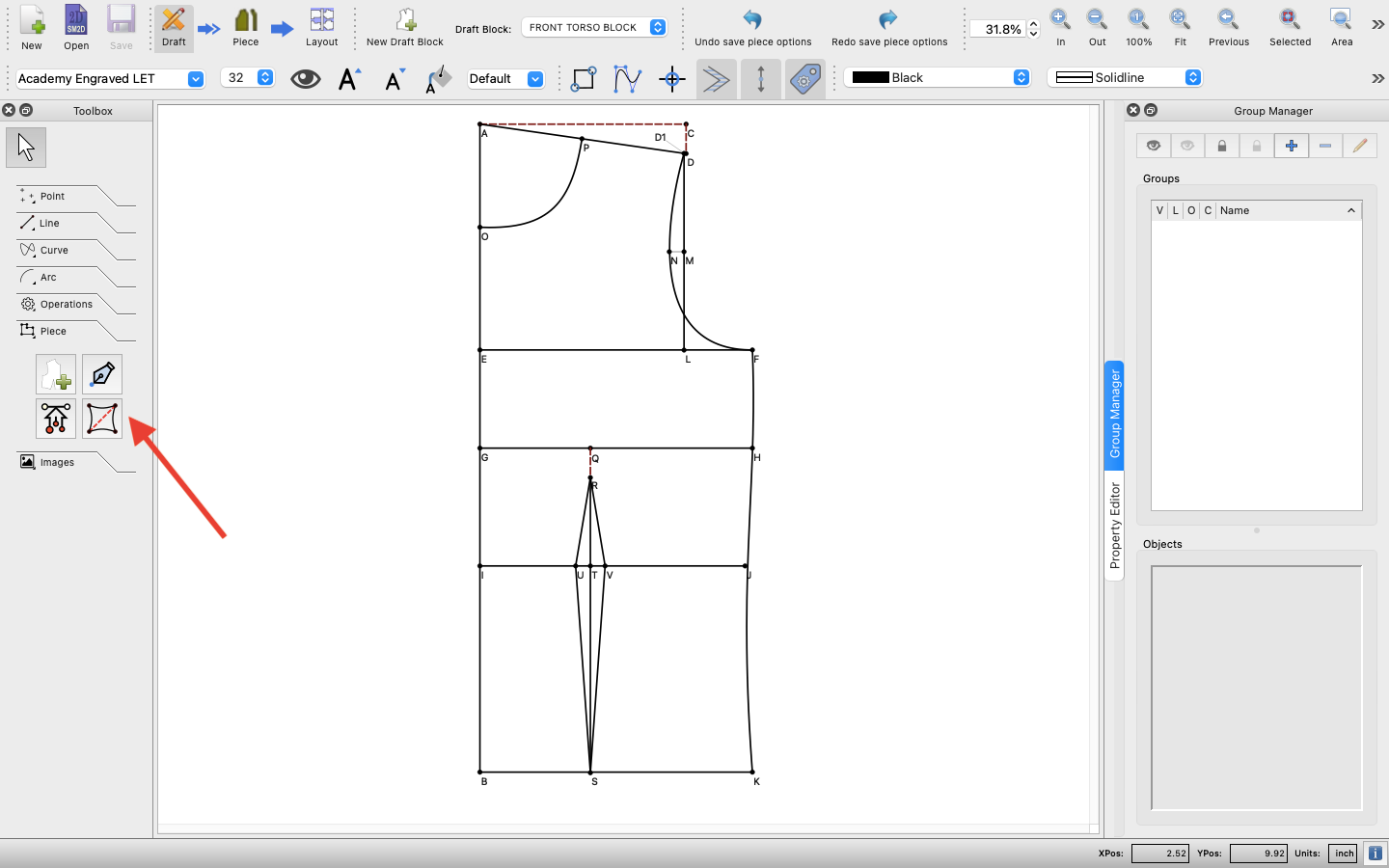The image size is (1389, 868).
Task: Open the Default text style dropdown
Action: tap(505, 78)
